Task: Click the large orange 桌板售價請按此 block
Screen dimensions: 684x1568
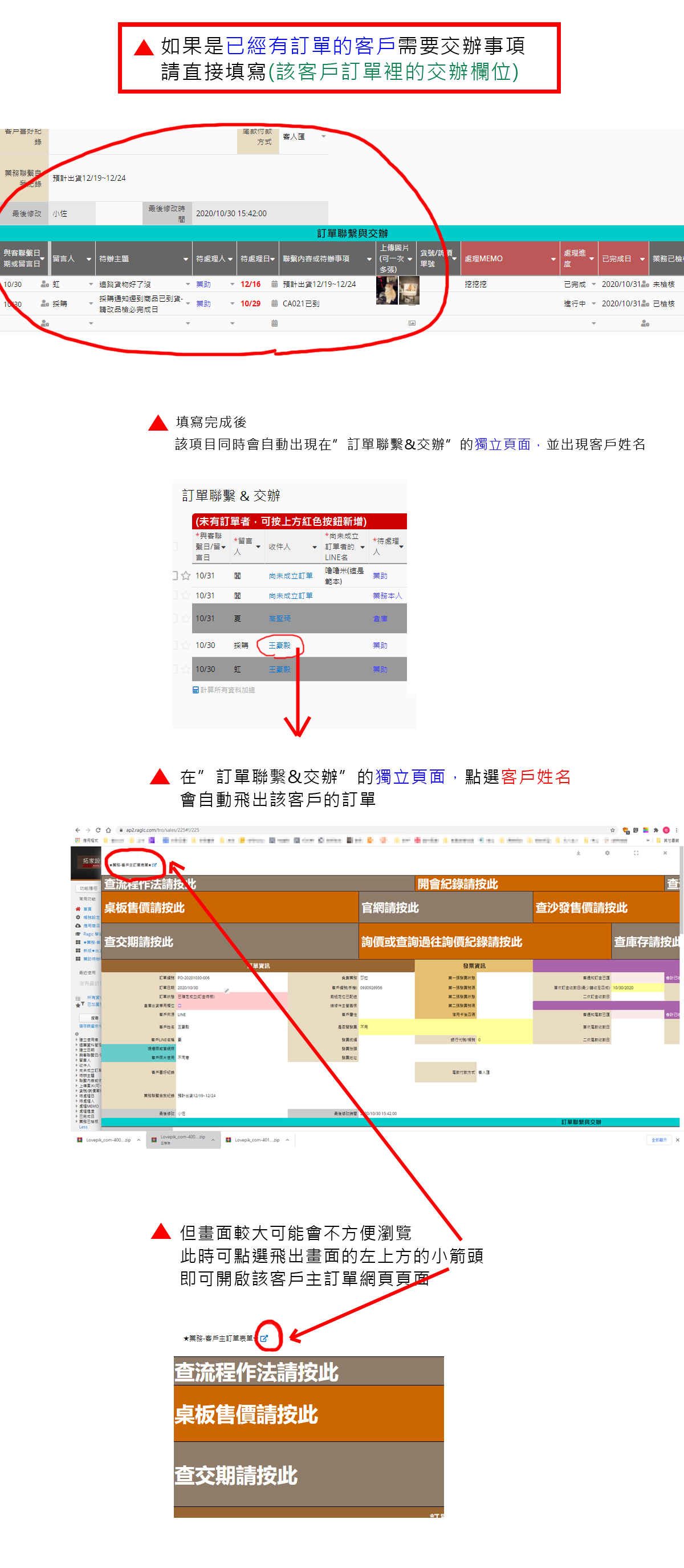Action: [x=246, y=1414]
